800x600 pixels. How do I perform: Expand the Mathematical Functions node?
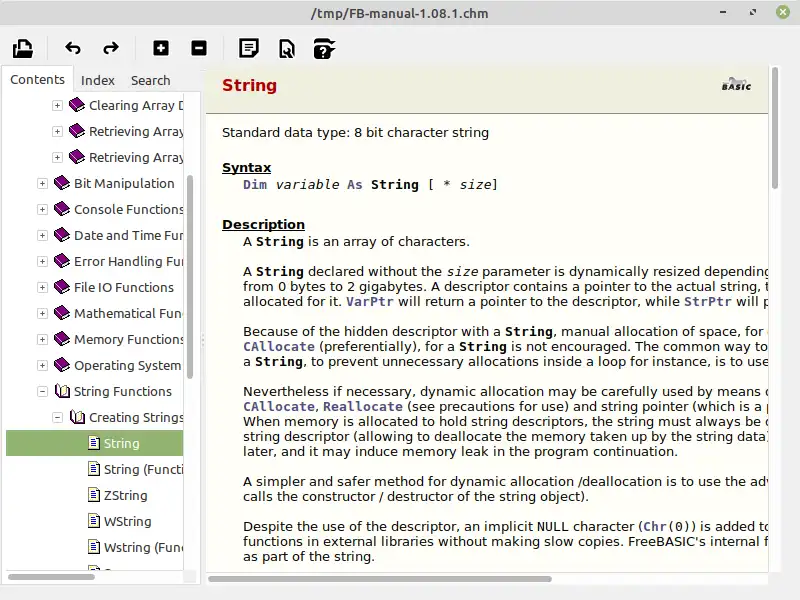tap(42, 314)
